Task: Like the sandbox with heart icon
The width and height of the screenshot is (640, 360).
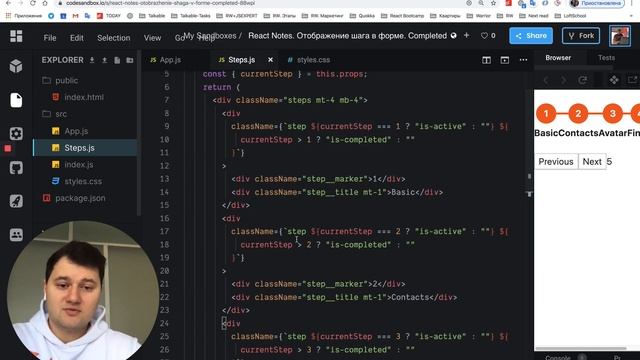Action: (484, 36)
